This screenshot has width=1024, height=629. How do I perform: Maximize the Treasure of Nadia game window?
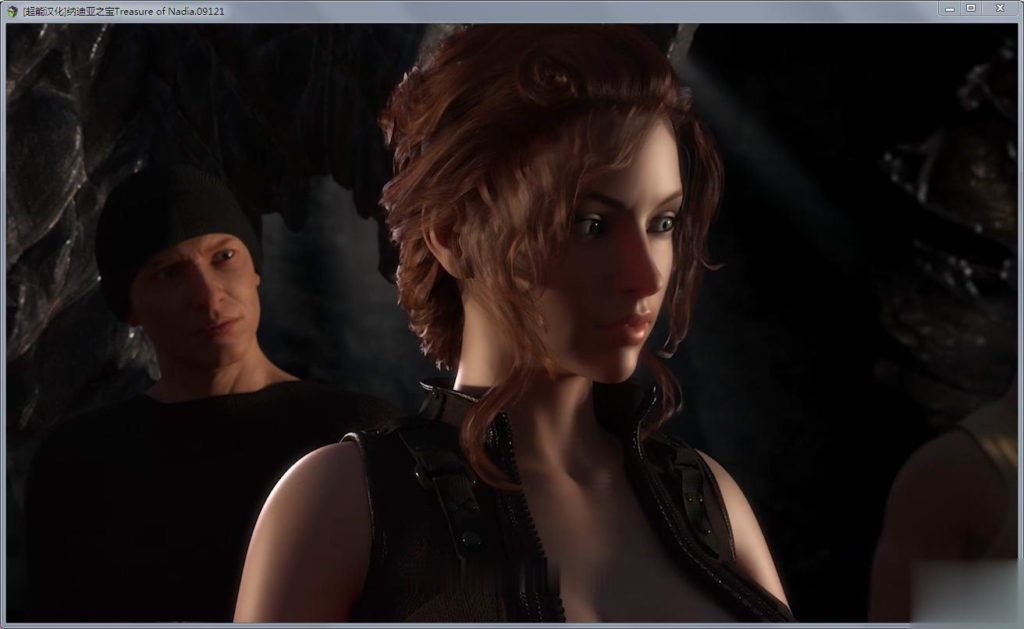point(970,8)
